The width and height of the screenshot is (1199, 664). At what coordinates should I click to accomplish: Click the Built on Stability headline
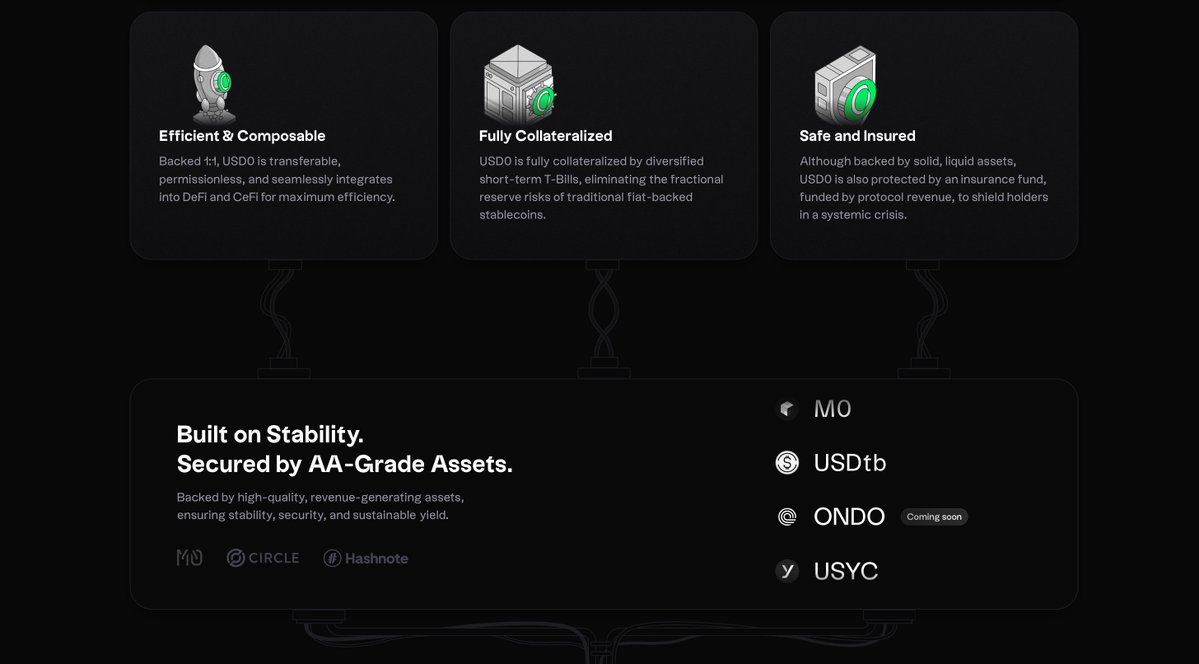[x=344, y=449]
